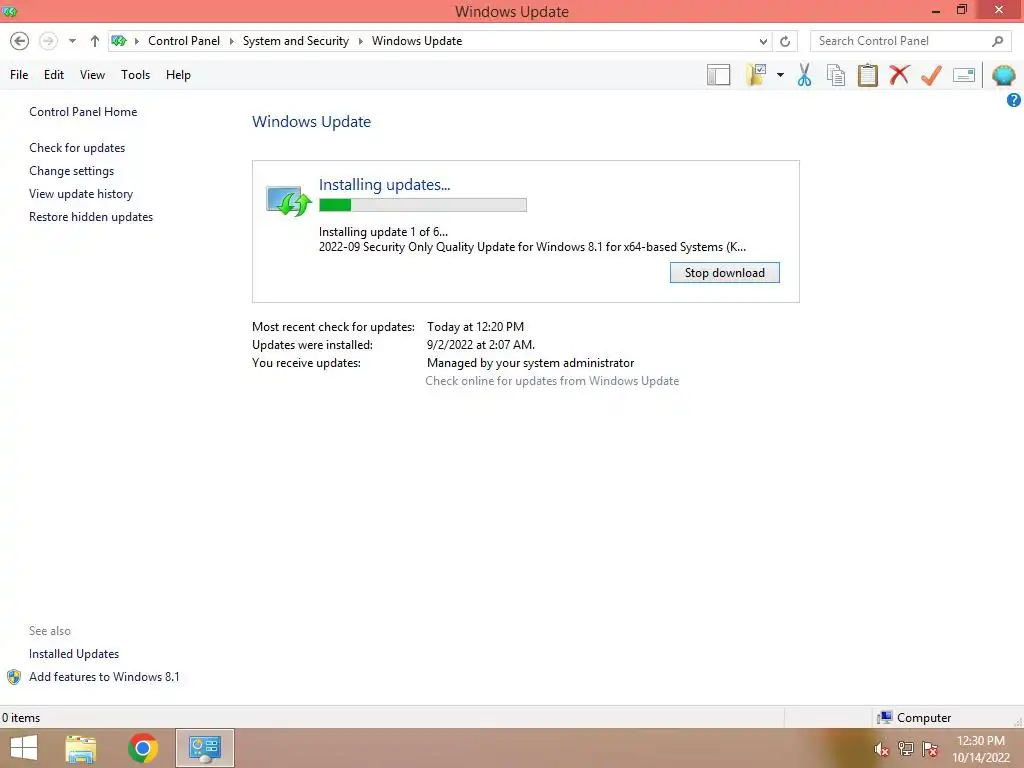Open Action Center flag tray icon
The image size is (1024, 768).
[x=930, y=749]
